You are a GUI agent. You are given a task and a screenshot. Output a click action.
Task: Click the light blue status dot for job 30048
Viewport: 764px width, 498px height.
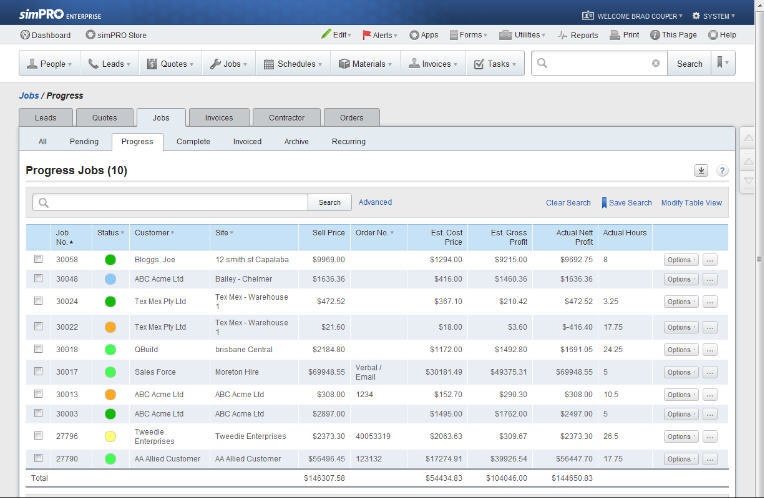tap(111, 279)
